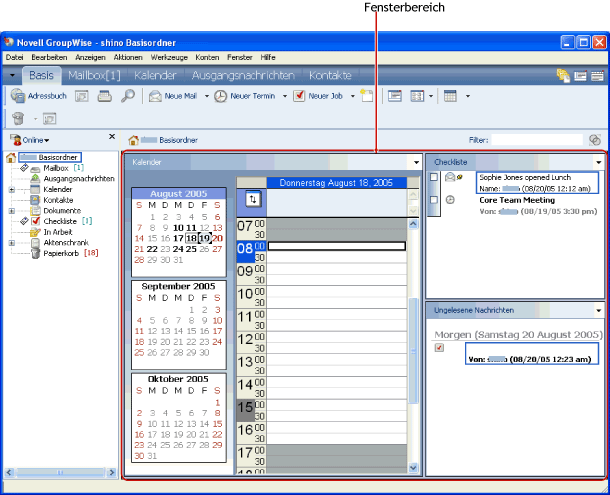Click Donnerstag August 18, 2005 date header

(336, 183)
